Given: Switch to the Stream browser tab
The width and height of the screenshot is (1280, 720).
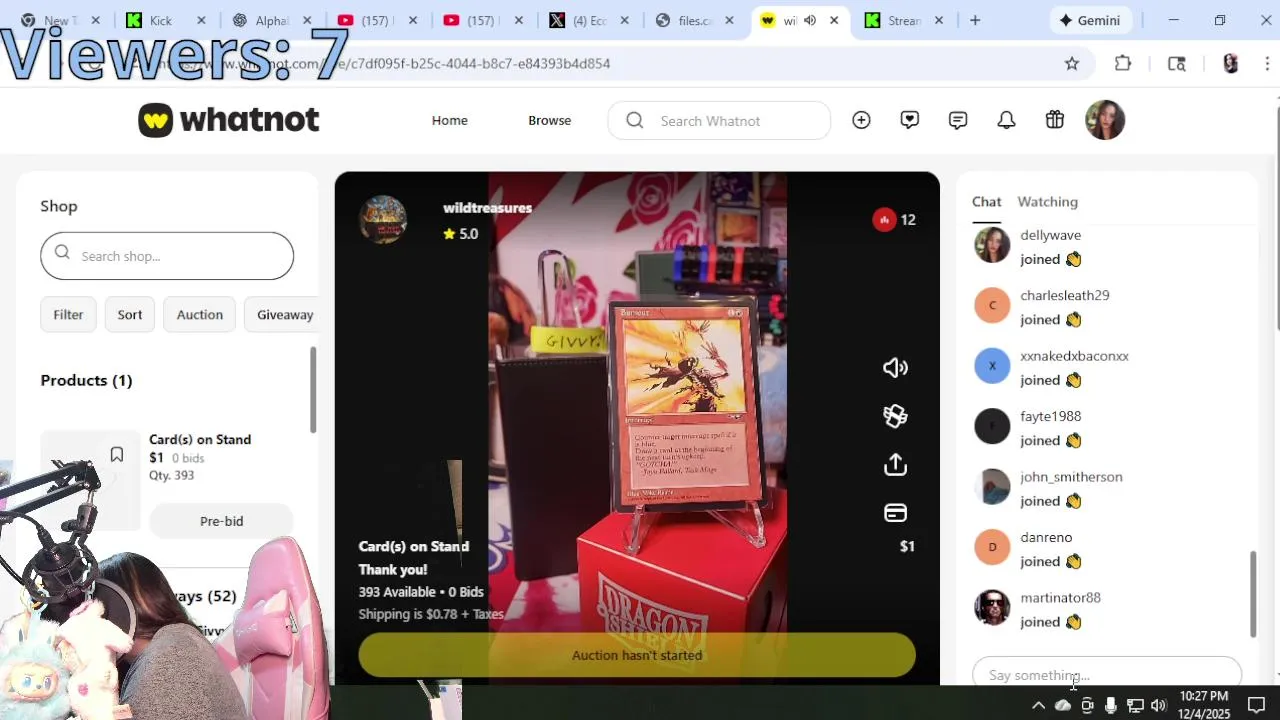Looking at the screenshot, I should (904, 20).
